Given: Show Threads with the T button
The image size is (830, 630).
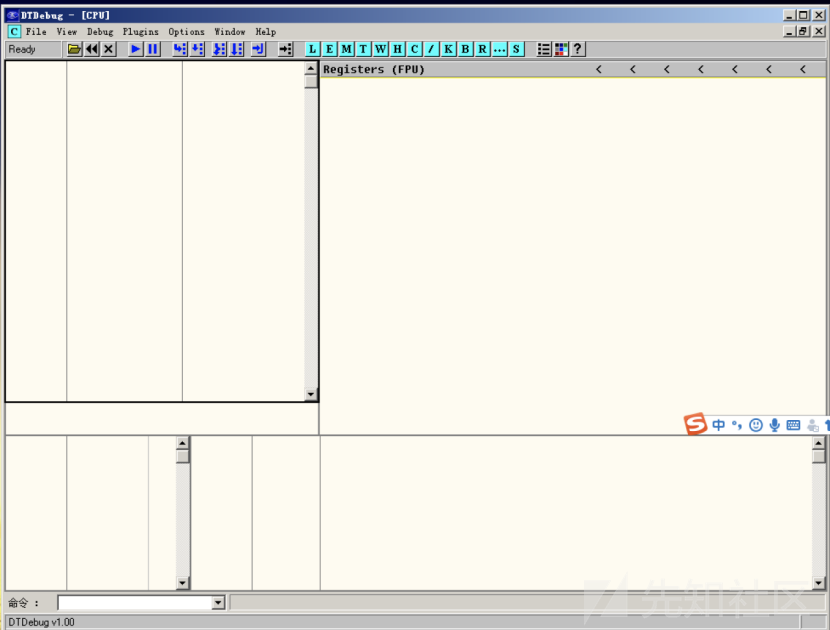Looking at the screenshot, I should pyautogui.click(x=363, y=49).
